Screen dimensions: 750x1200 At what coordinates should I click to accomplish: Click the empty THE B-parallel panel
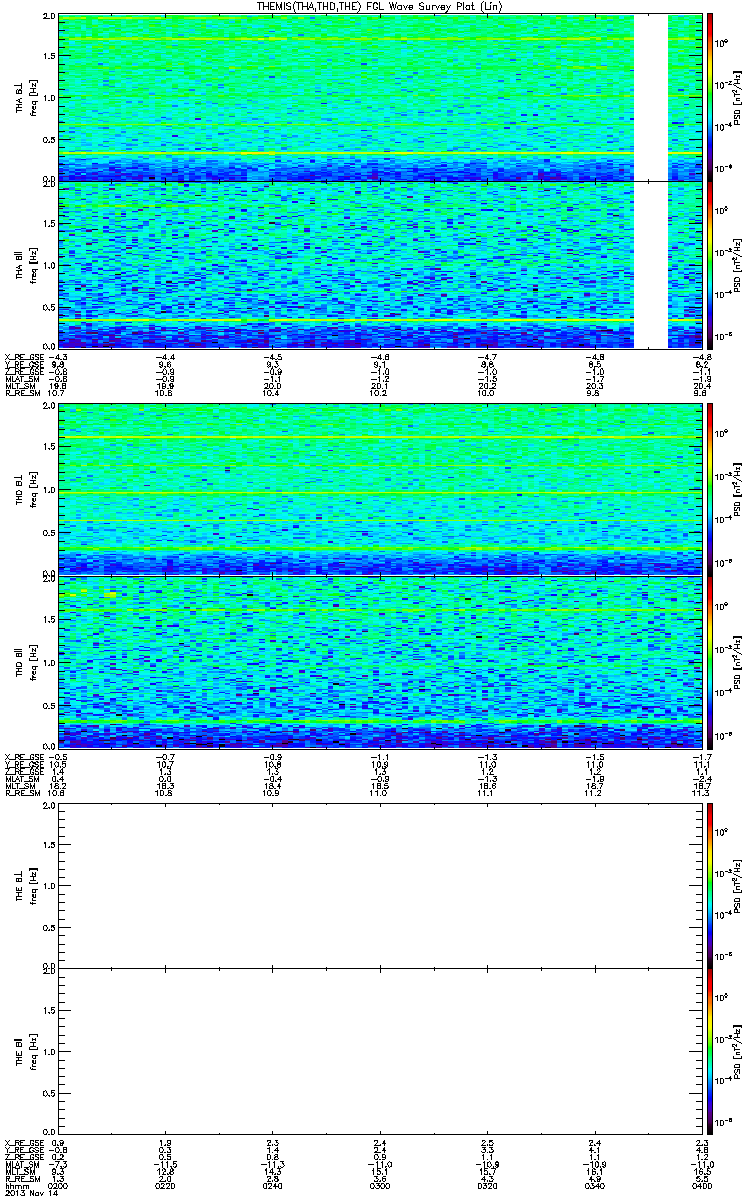[379, 1050]
